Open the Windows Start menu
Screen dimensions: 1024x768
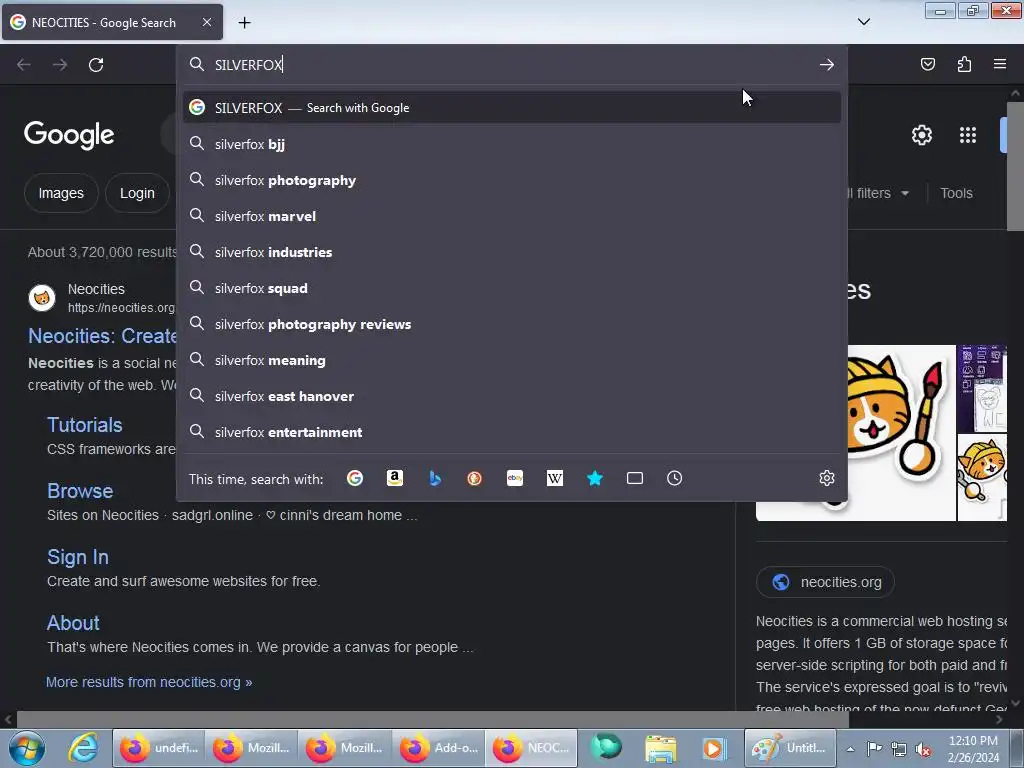tap(27, 748)
